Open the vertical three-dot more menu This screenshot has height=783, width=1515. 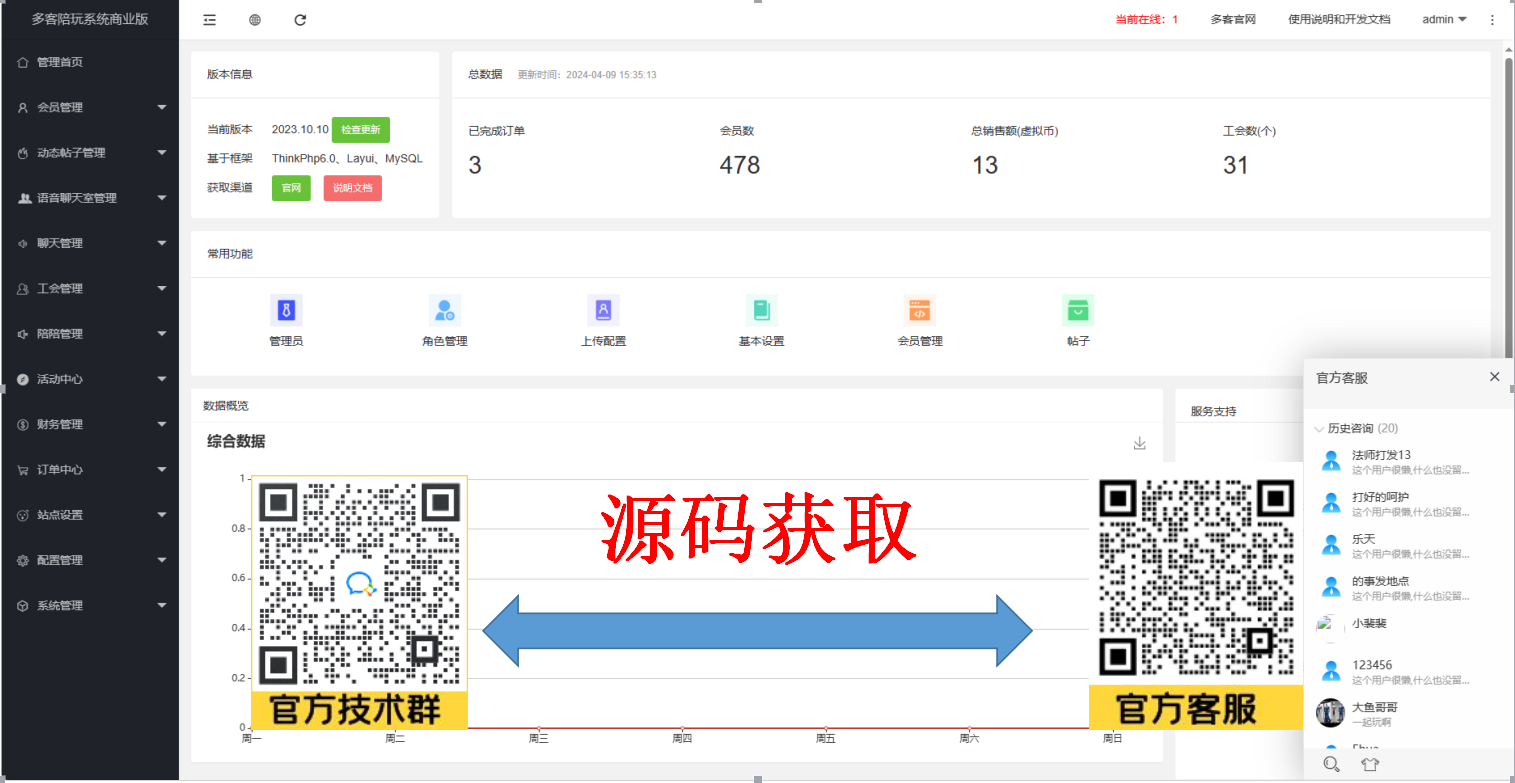pyautogui.click(x=1492, y=19)
